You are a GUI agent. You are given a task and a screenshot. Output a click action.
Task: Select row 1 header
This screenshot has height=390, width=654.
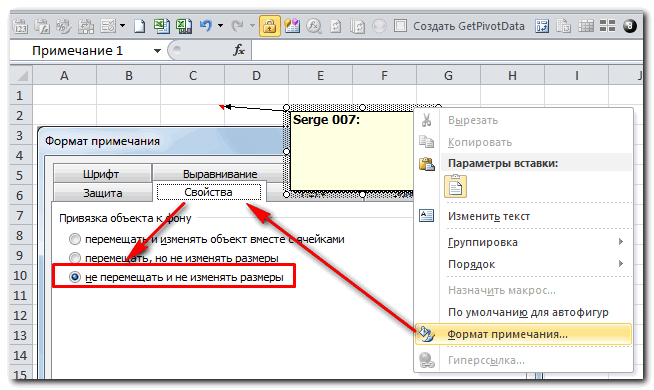[x=20, y=96]
